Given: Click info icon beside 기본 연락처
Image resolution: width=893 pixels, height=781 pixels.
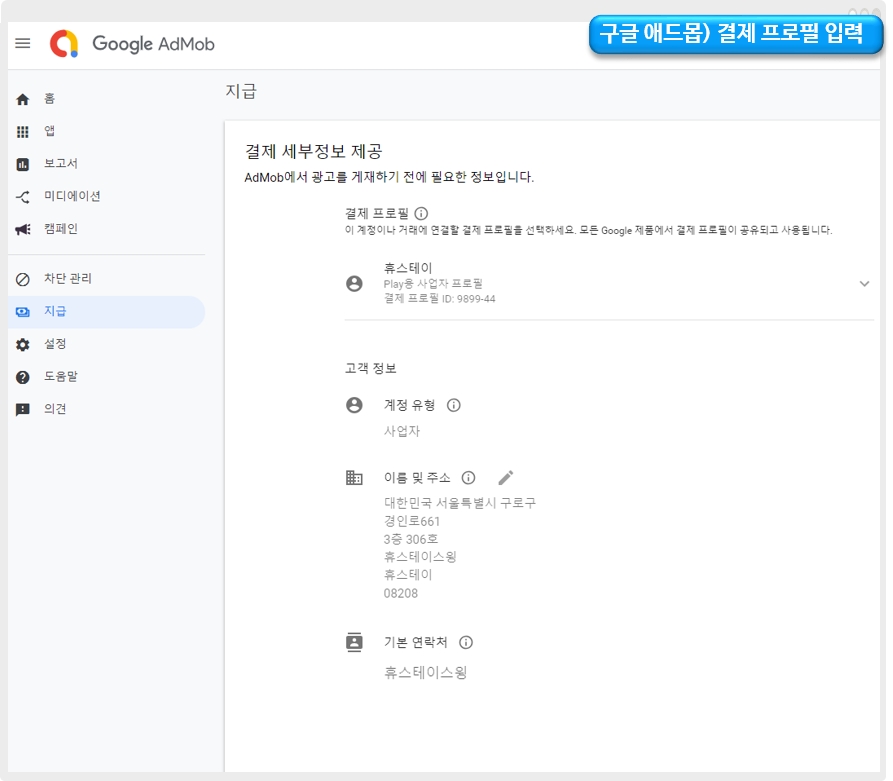Looking at the screenshot, I should point(466,643).
